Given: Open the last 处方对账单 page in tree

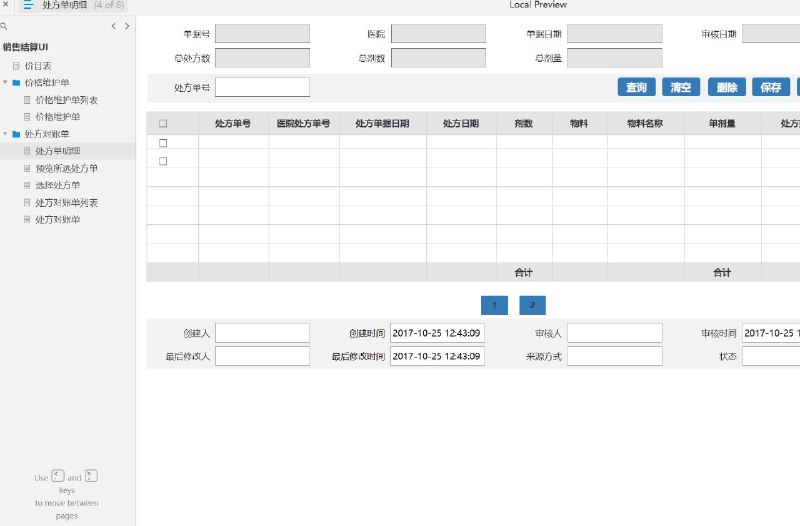Looking at the screenshot, I should (x=58, y=219).
